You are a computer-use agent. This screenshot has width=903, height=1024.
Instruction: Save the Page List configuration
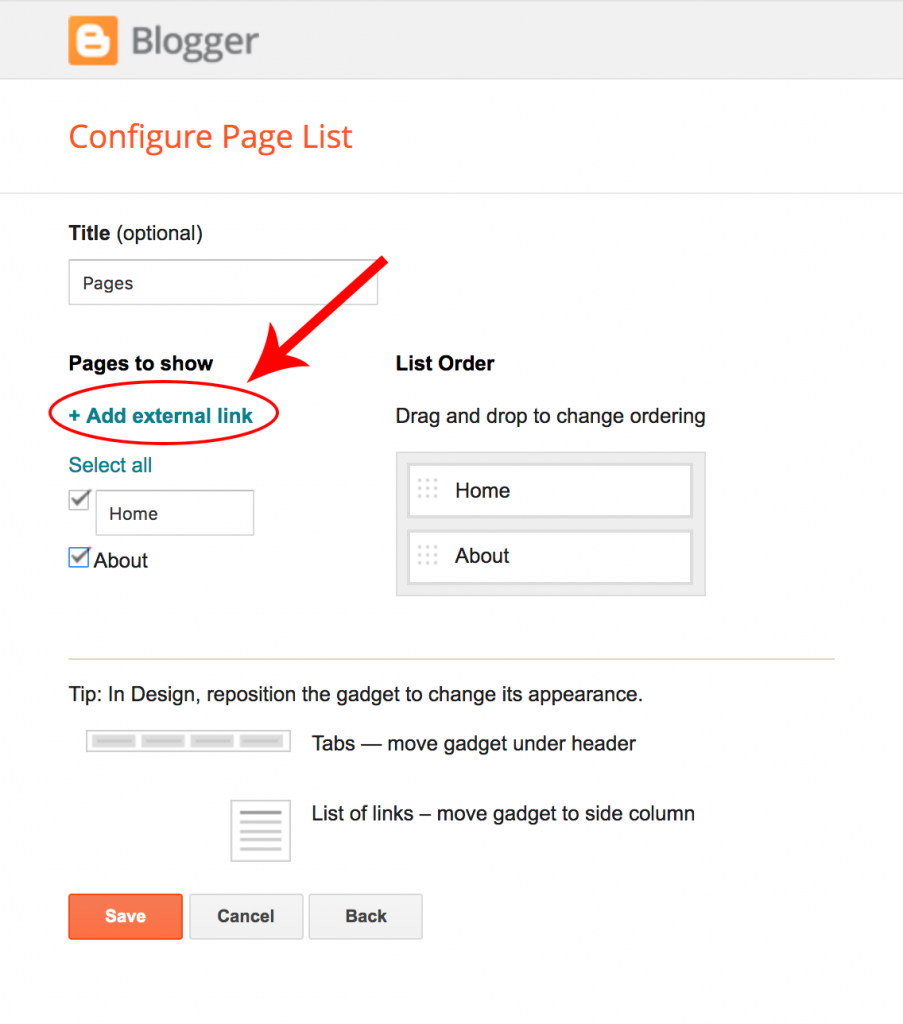pos(125,916)
